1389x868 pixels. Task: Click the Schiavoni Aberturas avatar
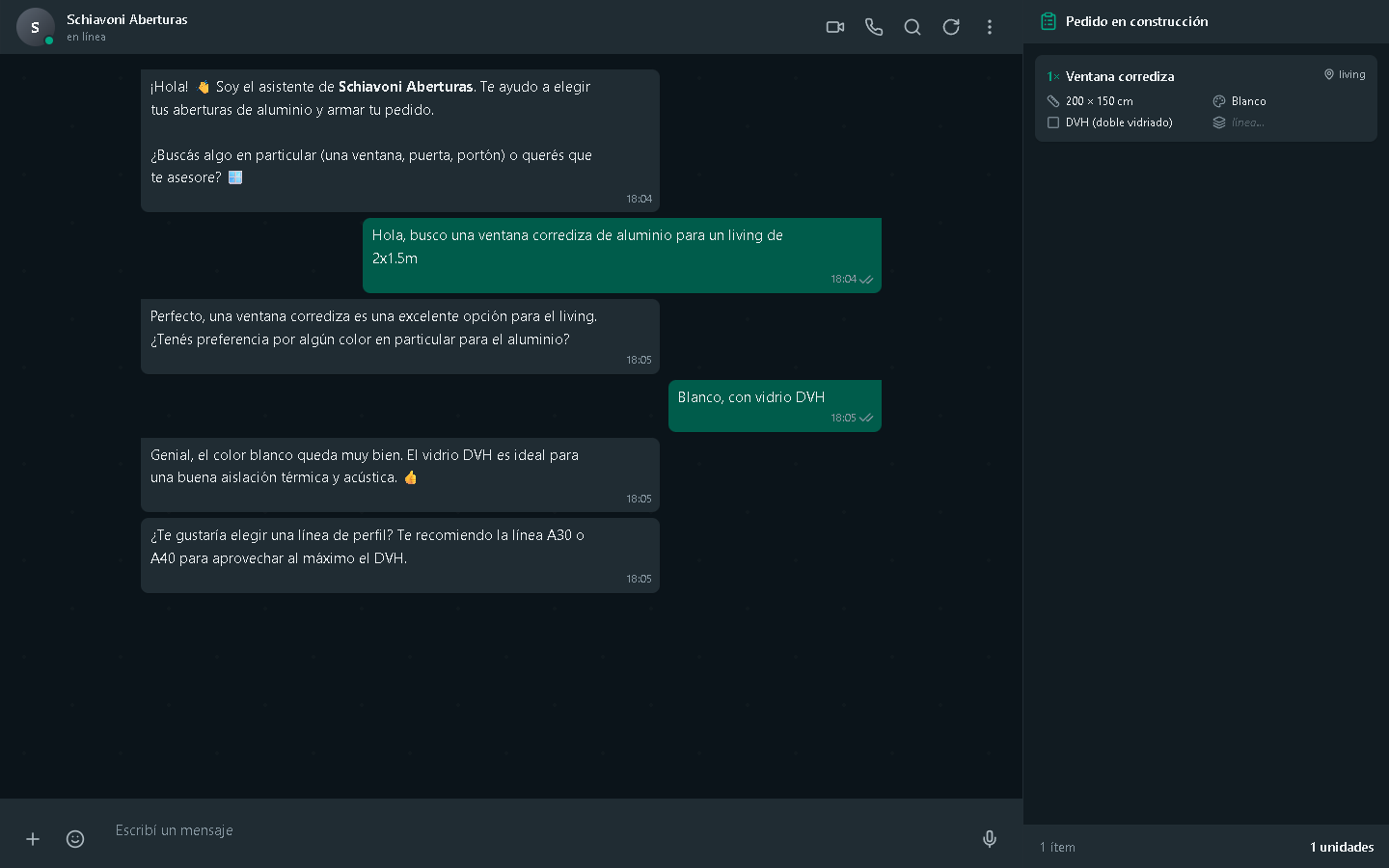click(x=36, y=27)
